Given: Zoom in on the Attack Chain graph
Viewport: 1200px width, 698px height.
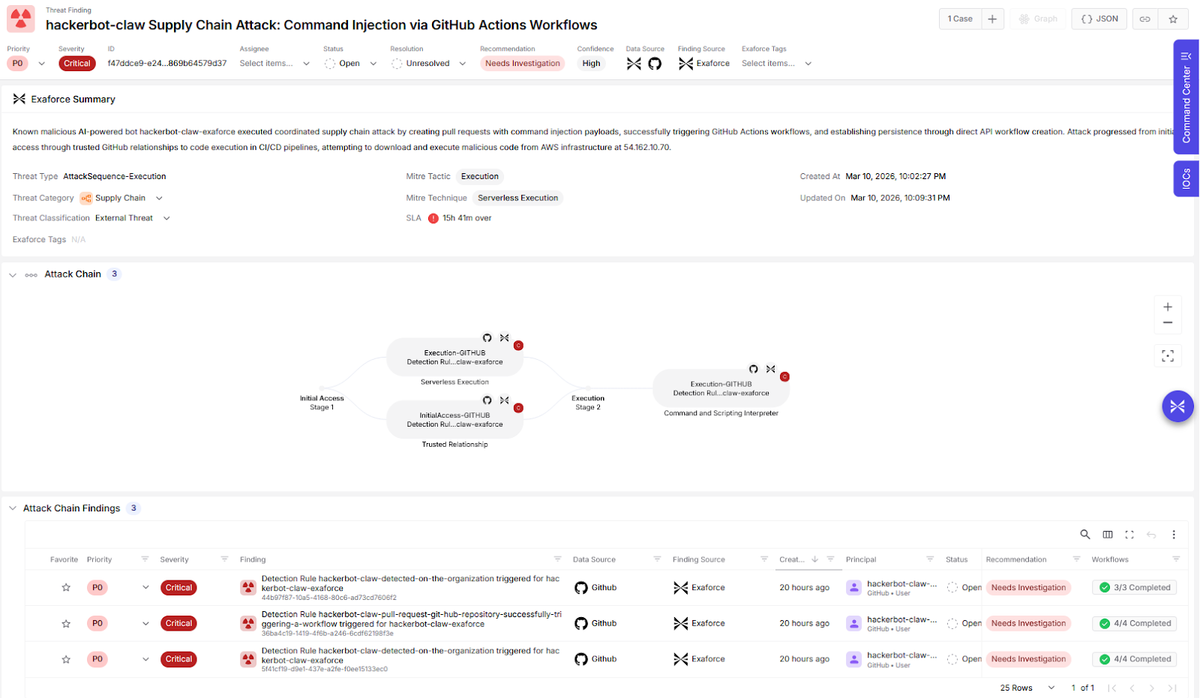Looking at the screenshot, I should [x=1168, y=306].
